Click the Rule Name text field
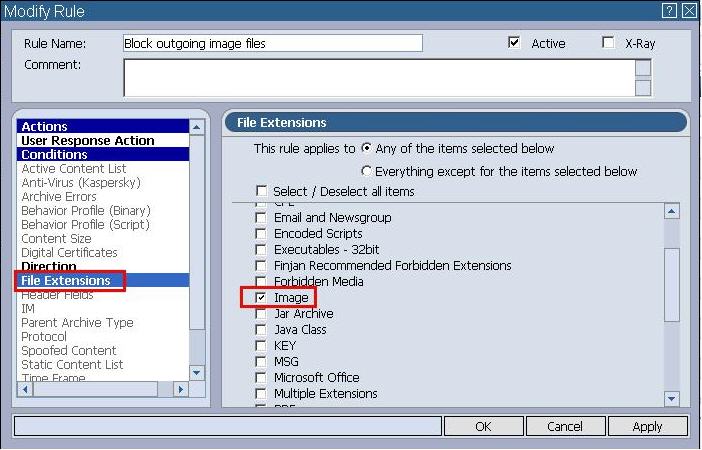 (272, 43)
